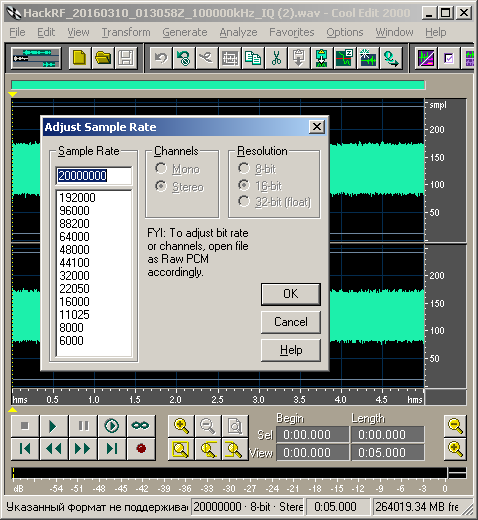The width and height of the screenshot is (478, 520).
Task: Open the Favorites menu
Action: [292, 32]
